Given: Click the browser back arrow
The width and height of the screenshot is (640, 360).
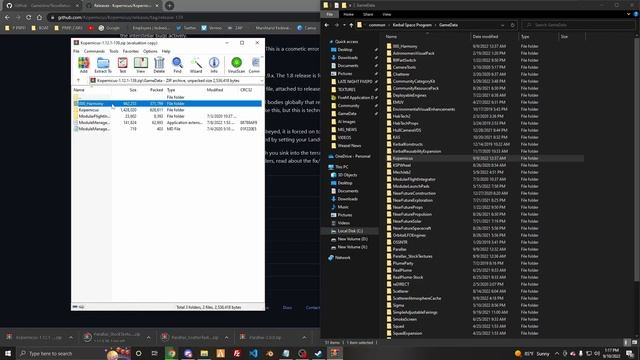Looking at the screenshot, I should [7, 17].
